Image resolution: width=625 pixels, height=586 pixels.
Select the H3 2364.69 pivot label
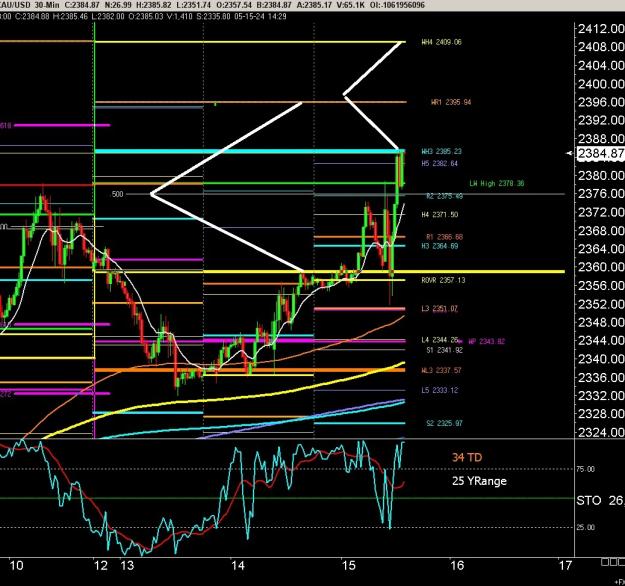(440, 246)
